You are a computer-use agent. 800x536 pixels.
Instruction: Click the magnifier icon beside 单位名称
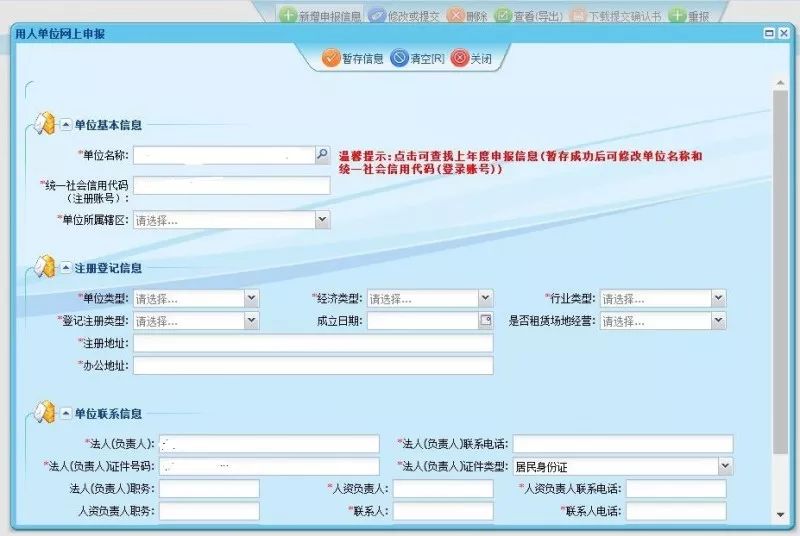(322, 155)
